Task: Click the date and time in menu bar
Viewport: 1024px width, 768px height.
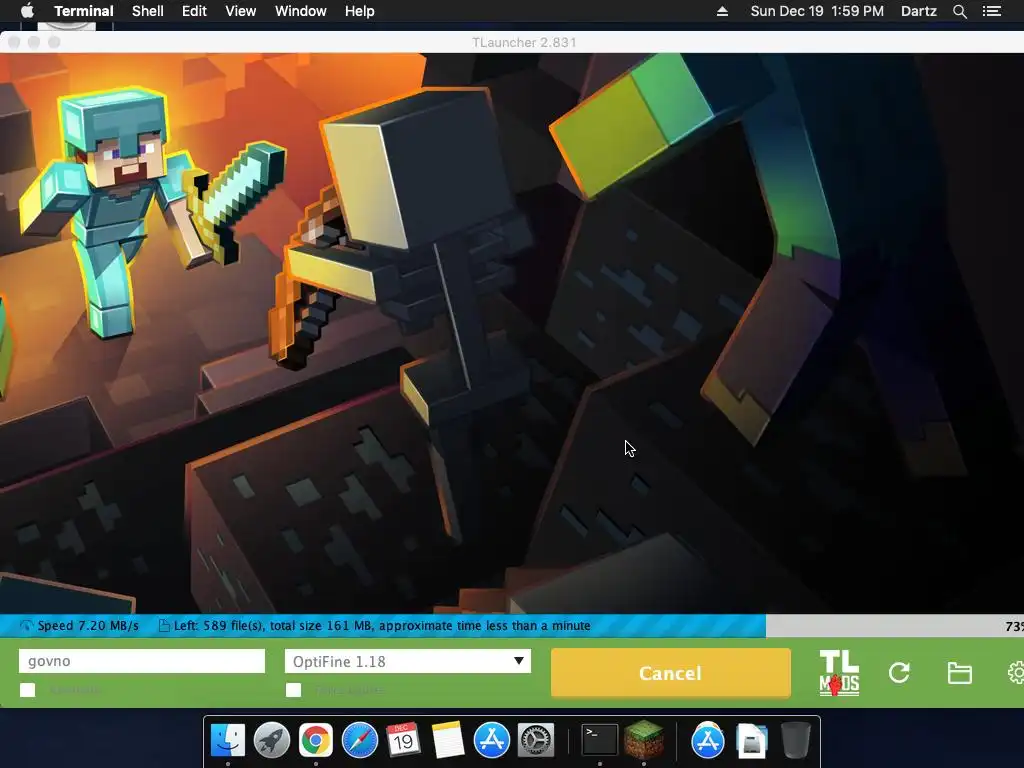Action: [x=817, y=11]
